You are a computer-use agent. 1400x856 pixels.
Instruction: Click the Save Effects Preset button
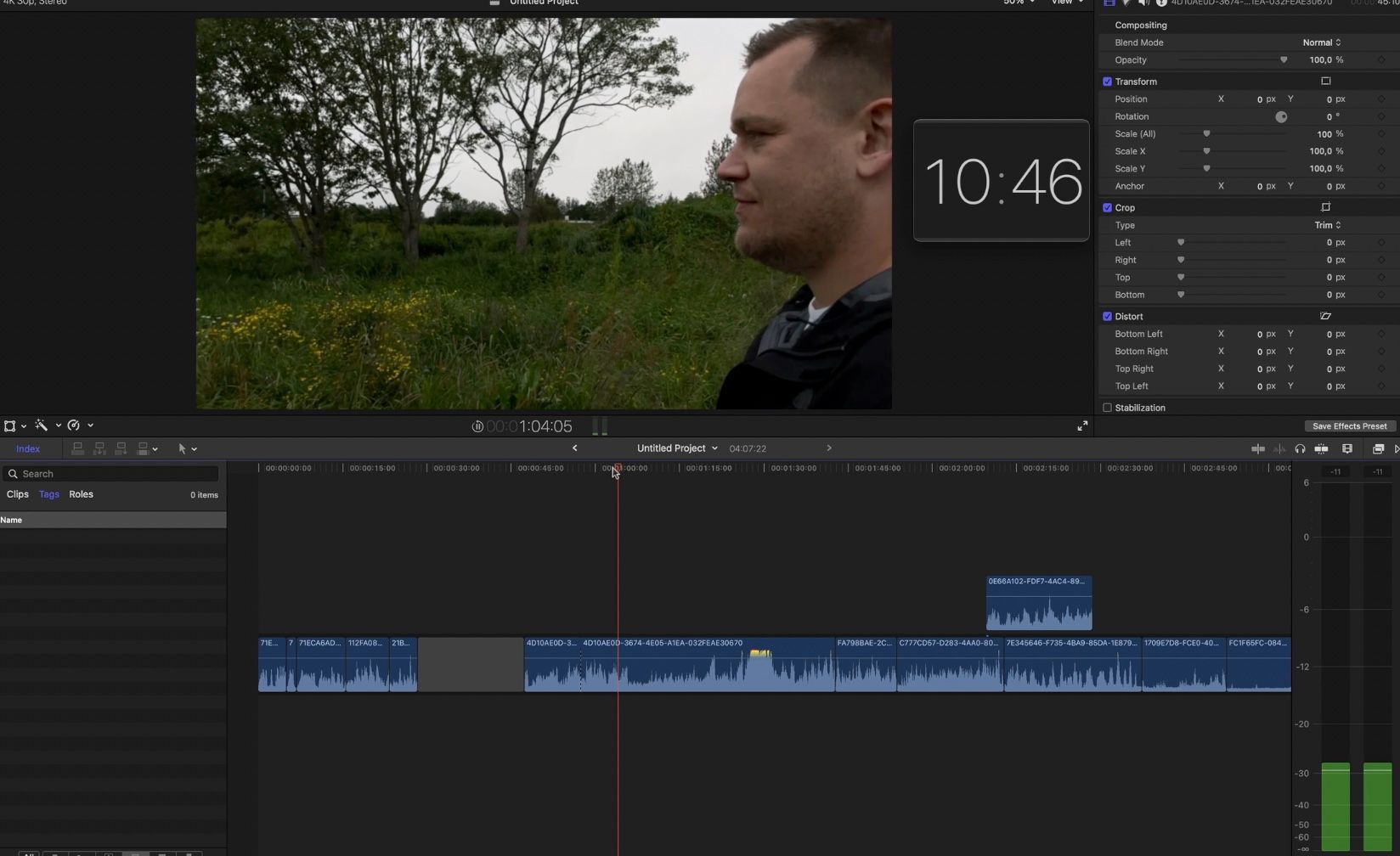click(x=1349, y=426)
